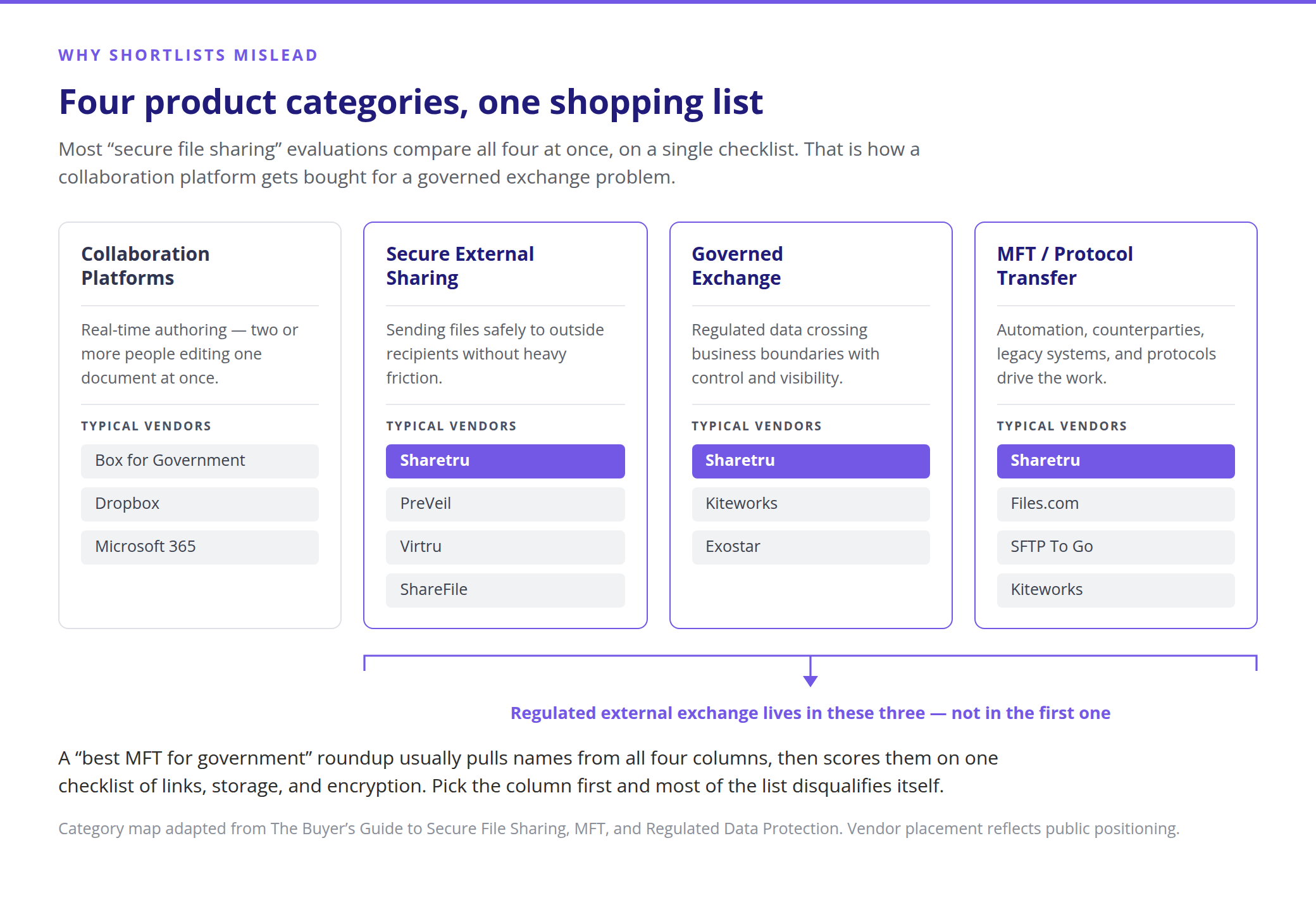
Task: Click the PreVeil vendor chip
Action: tap(506, 504)
